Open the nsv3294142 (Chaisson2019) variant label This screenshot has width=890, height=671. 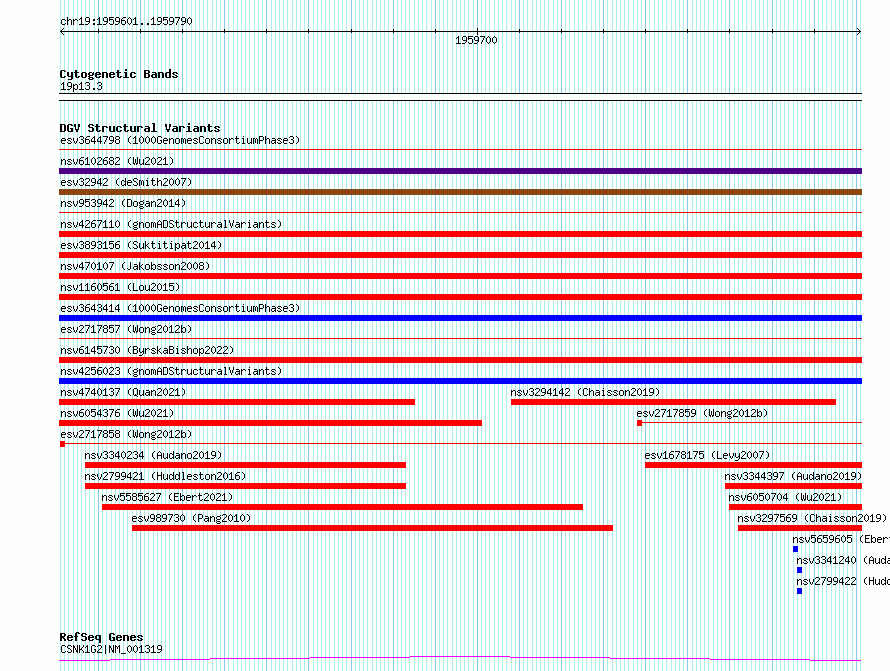[x=585, y=392]
